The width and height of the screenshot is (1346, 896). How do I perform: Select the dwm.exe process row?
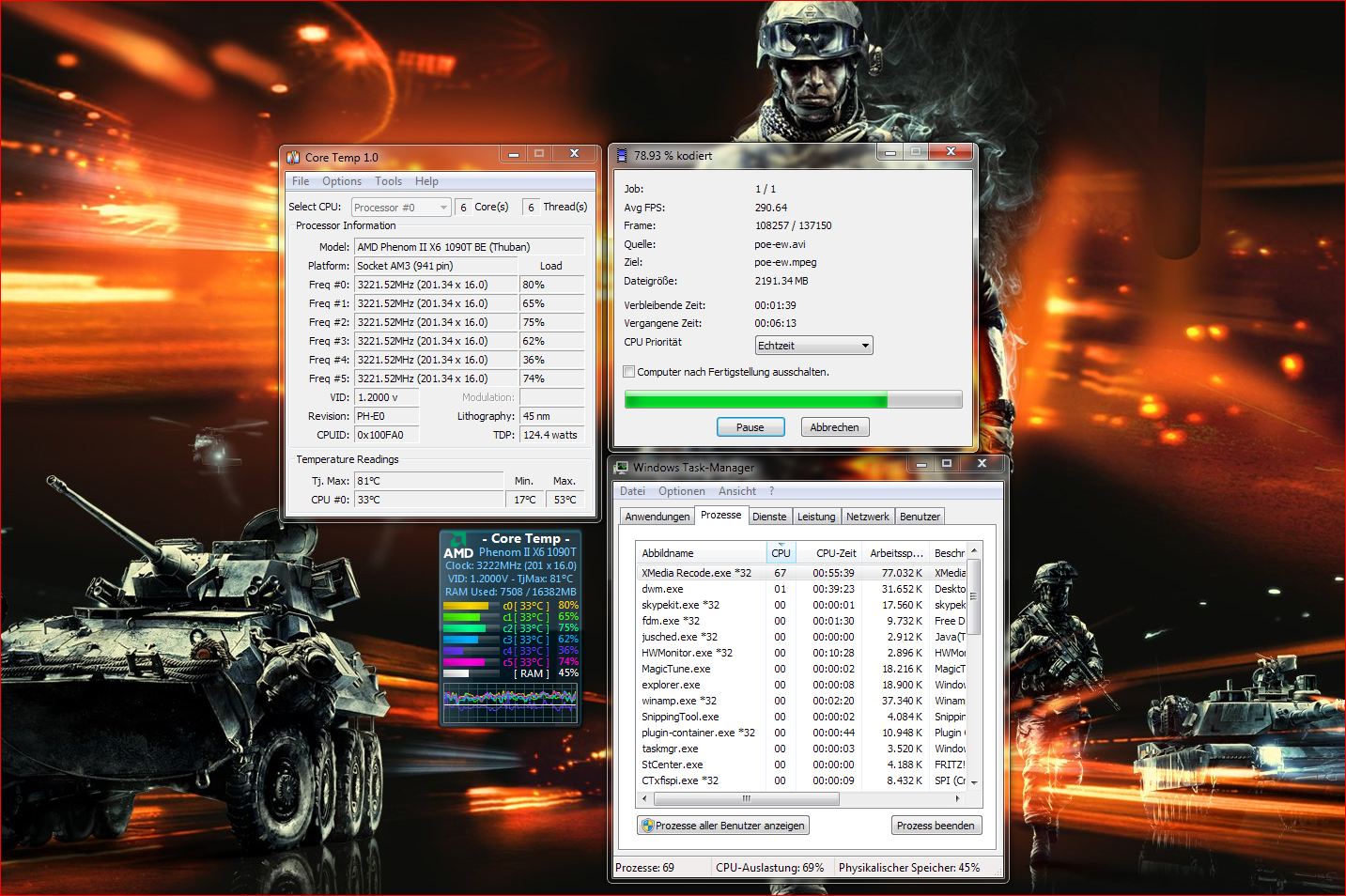tap(801, 589)
